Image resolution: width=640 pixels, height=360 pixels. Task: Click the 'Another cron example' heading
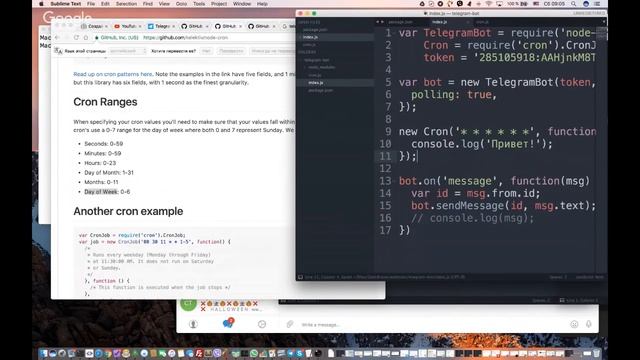click(128, 211)
